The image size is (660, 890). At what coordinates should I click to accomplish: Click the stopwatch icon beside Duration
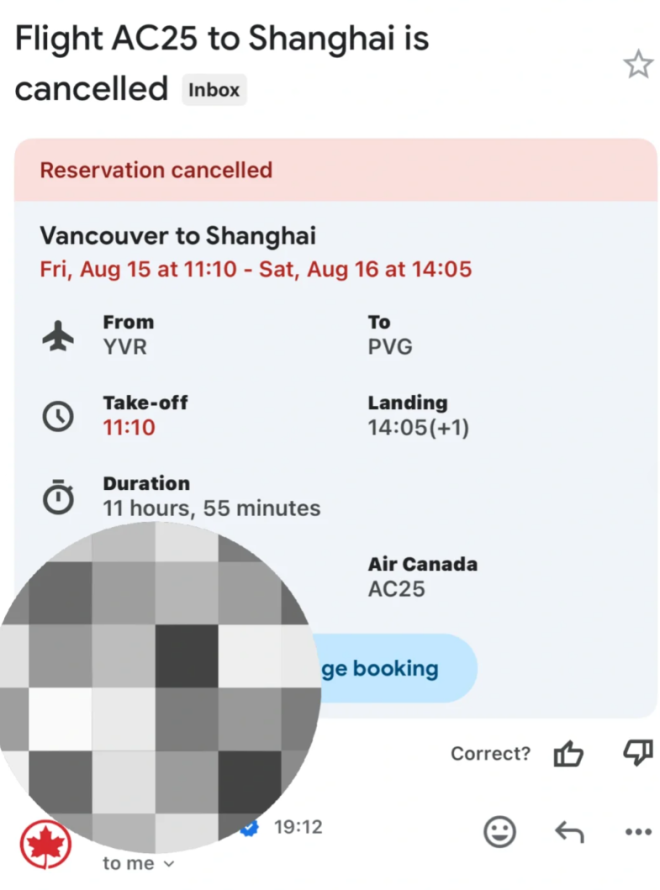click(x=58, y=497)
